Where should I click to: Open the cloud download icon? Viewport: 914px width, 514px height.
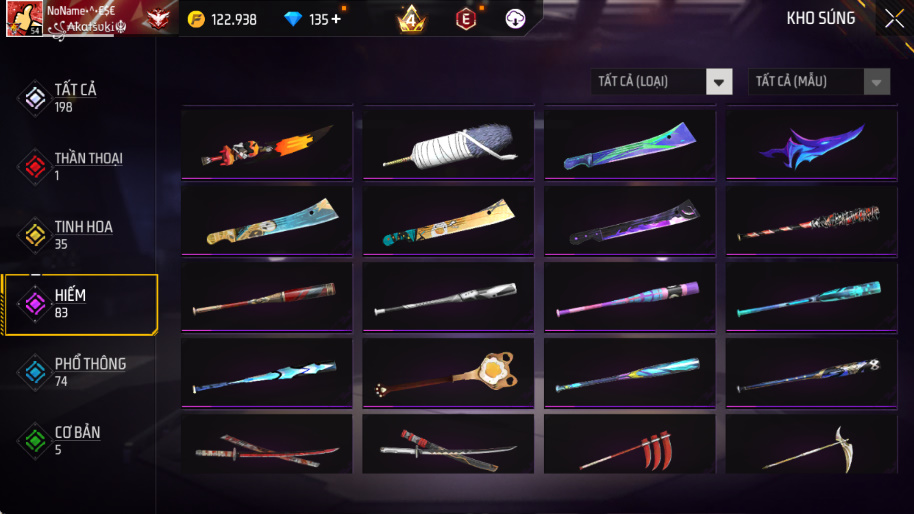(x=515, y=19)
